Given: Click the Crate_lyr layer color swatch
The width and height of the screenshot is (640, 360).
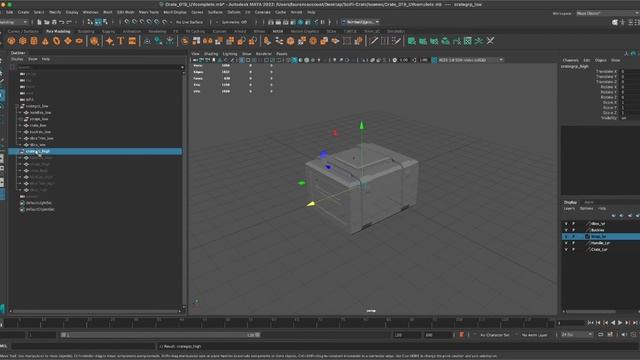Looking at the screenshot, I should tap(588, 249).
